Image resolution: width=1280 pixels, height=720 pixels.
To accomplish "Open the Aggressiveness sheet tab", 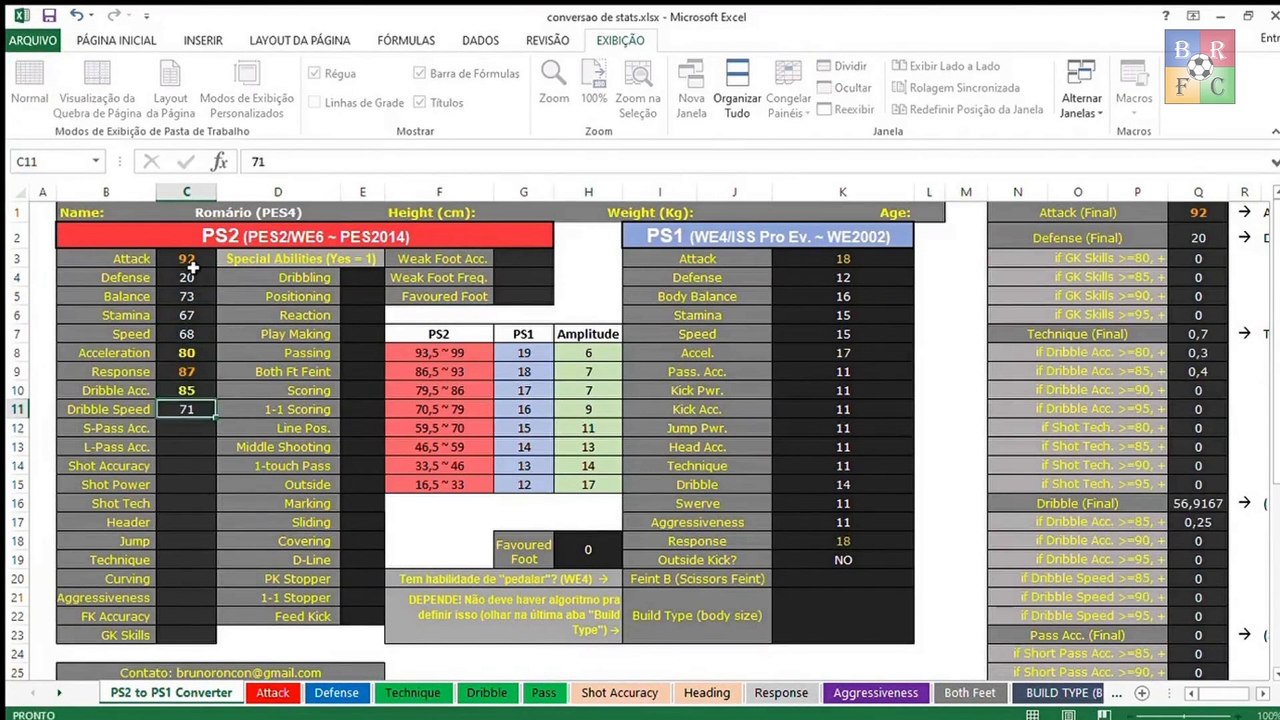I will 875,693.
